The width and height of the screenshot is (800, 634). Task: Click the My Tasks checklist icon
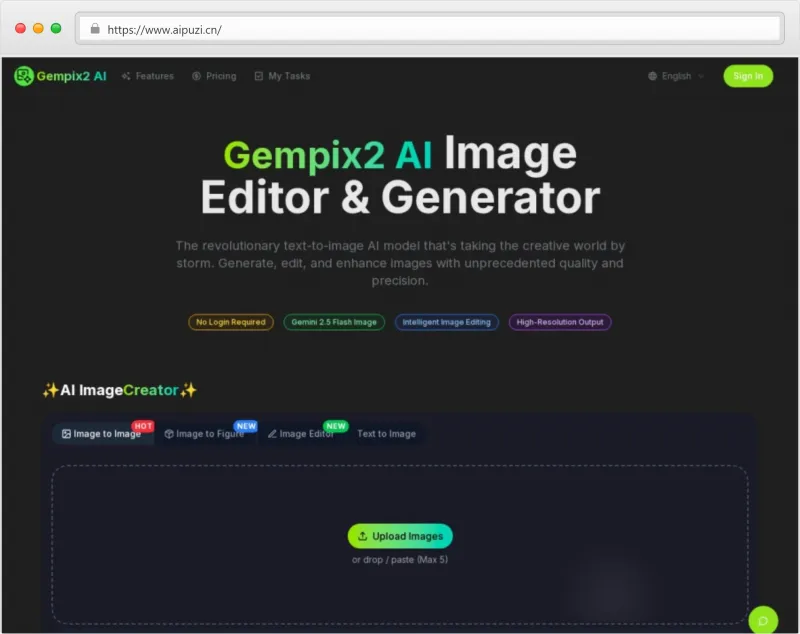[258, 76]
